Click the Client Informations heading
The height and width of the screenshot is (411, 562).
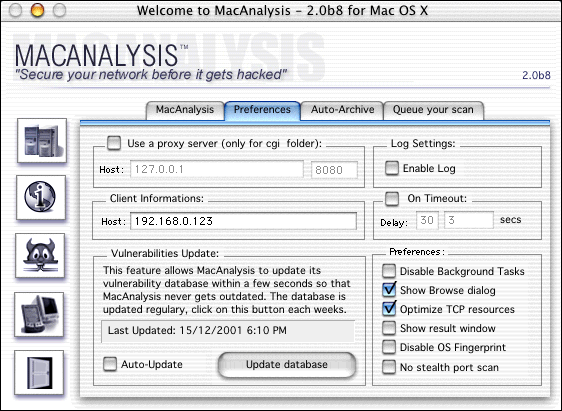click(x=157, y=199)
